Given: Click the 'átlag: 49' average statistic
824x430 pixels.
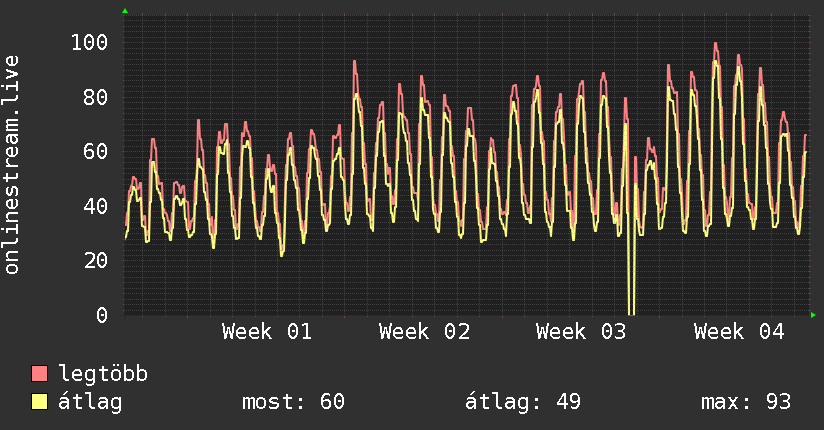Looking at the screenshot, I should pos(523,402).
